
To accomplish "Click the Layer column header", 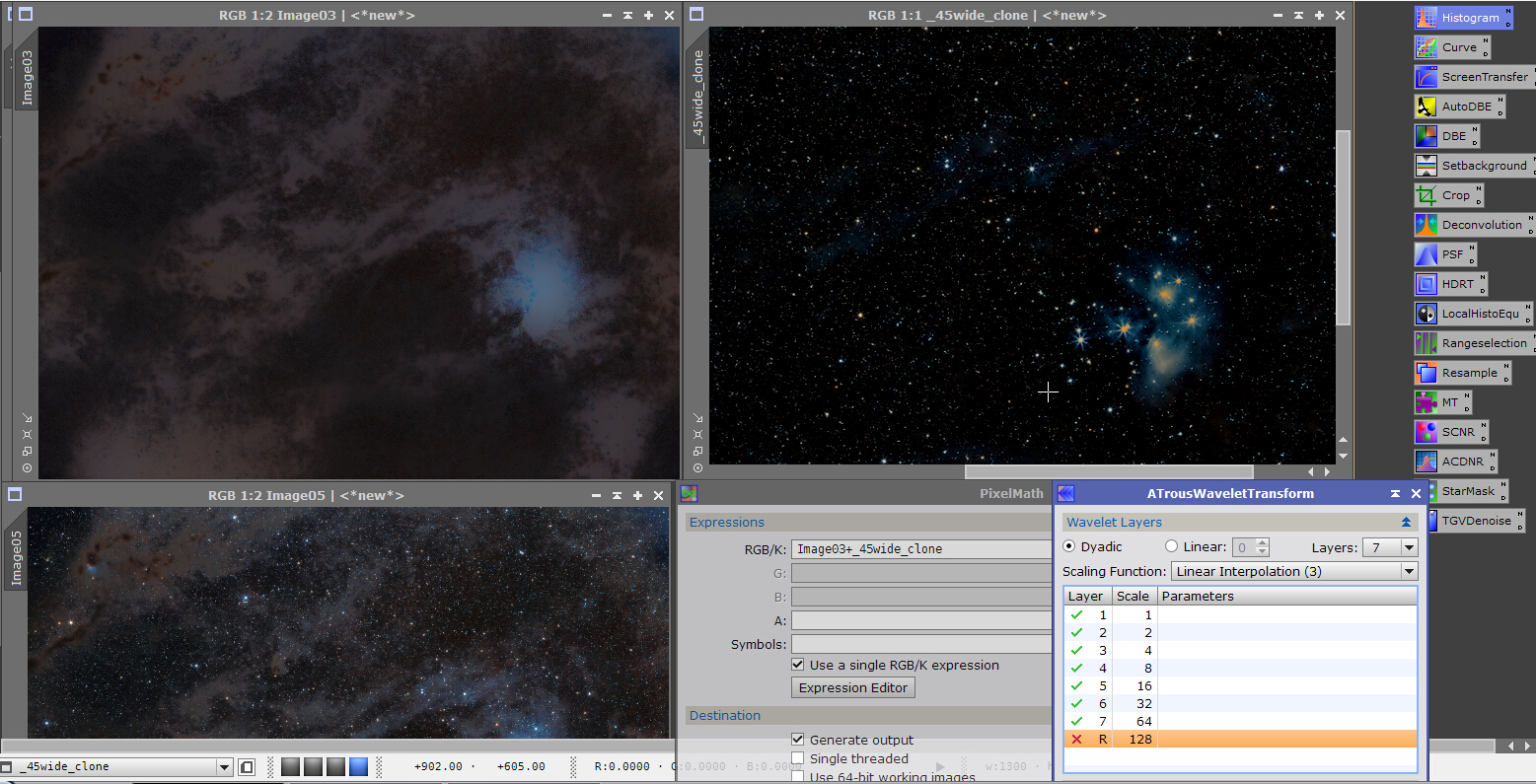I will tap(1088, 596).
